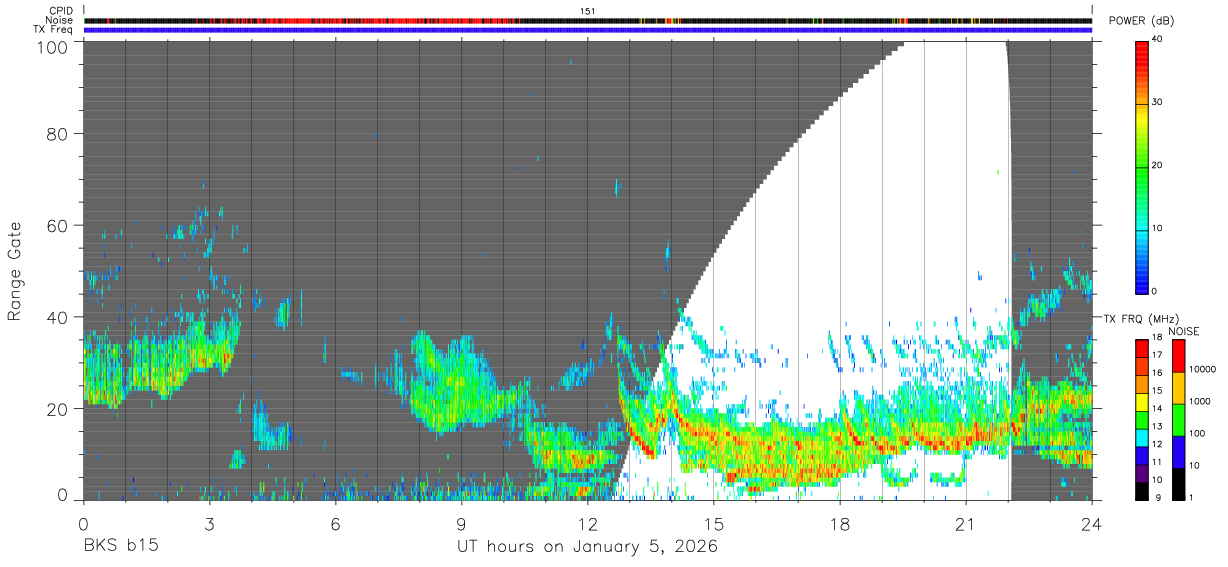Click the "TX Freq" label at the top left
Screen dimensions: 1228x567
[x=53, y=30]
